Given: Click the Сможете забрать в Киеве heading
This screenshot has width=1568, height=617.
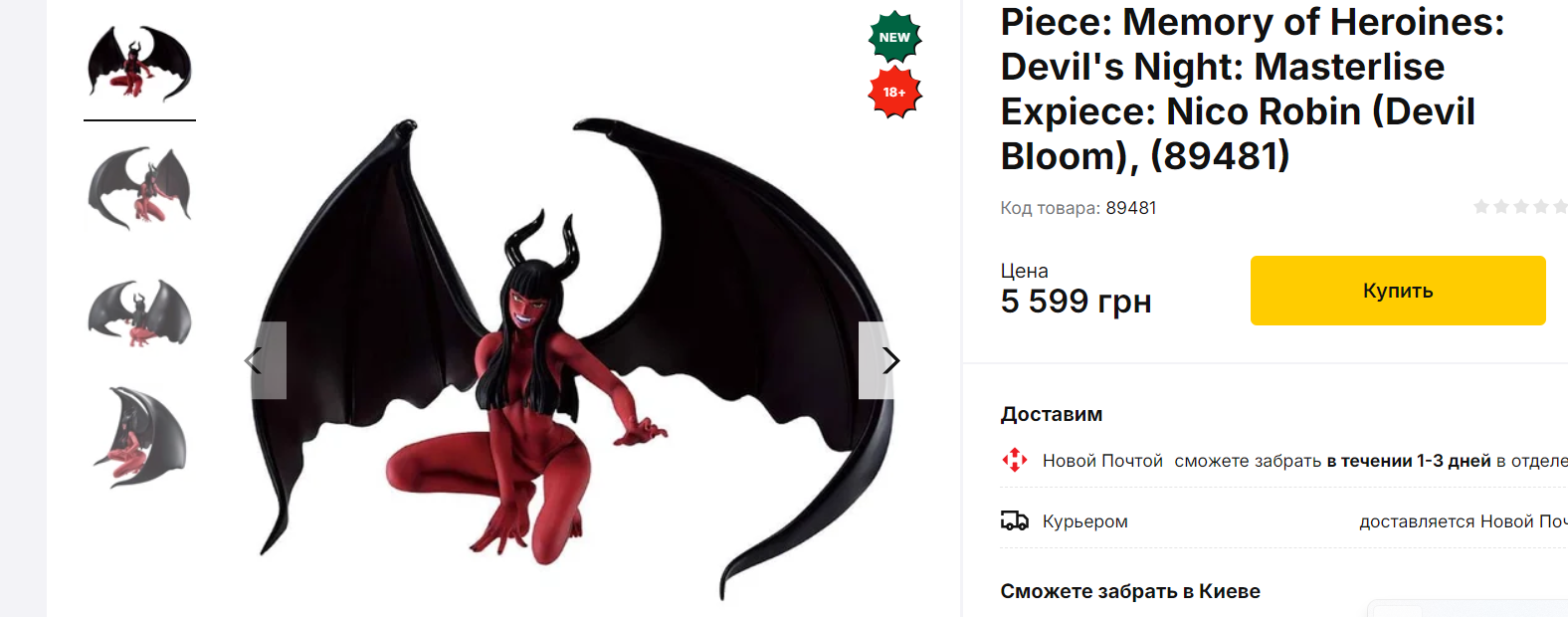Looking at the screenshot, I should tap(1130, 591).
